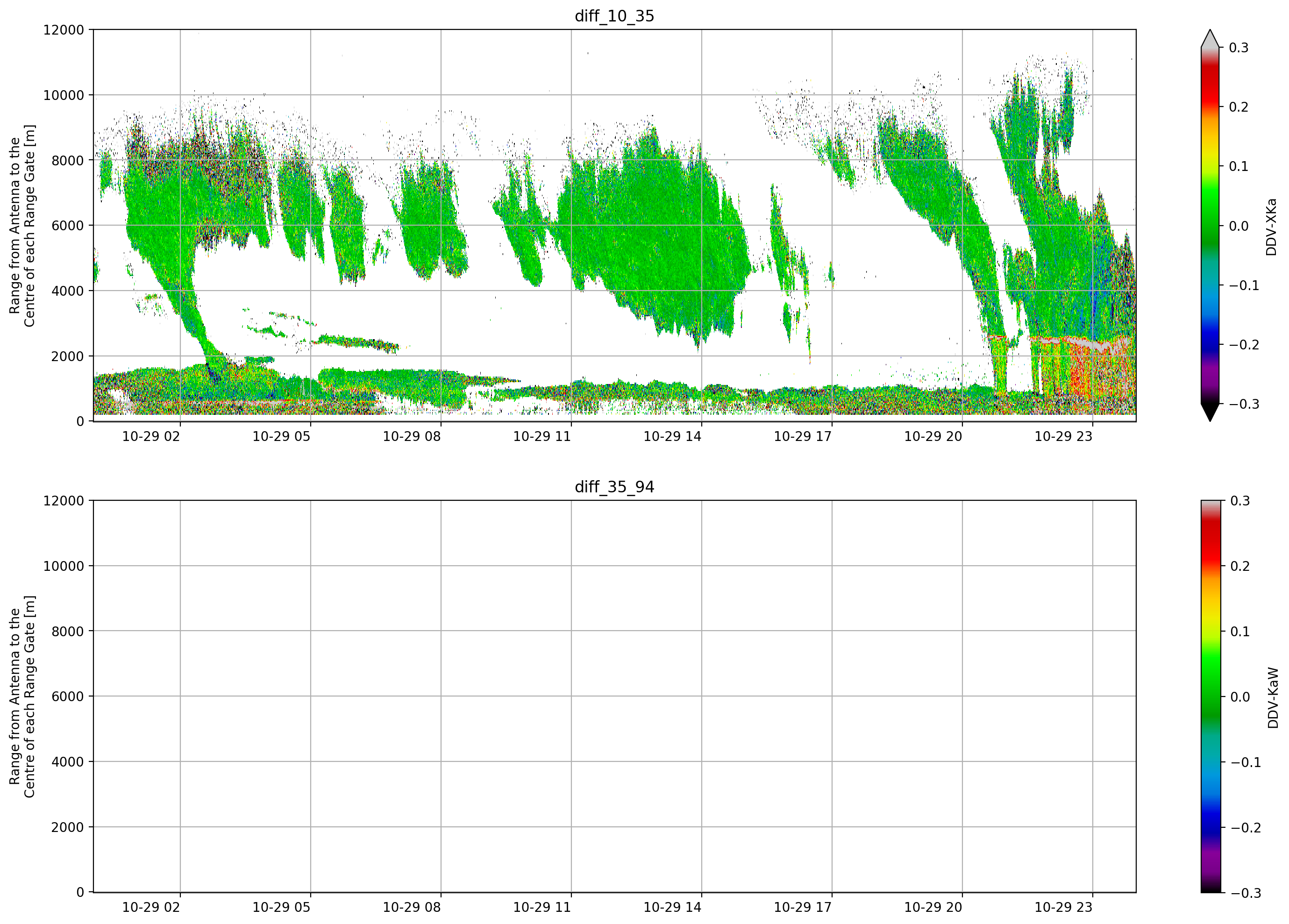Click the 12000 y-tick of top plot
1289x924 pixels.
coord(64,29)
